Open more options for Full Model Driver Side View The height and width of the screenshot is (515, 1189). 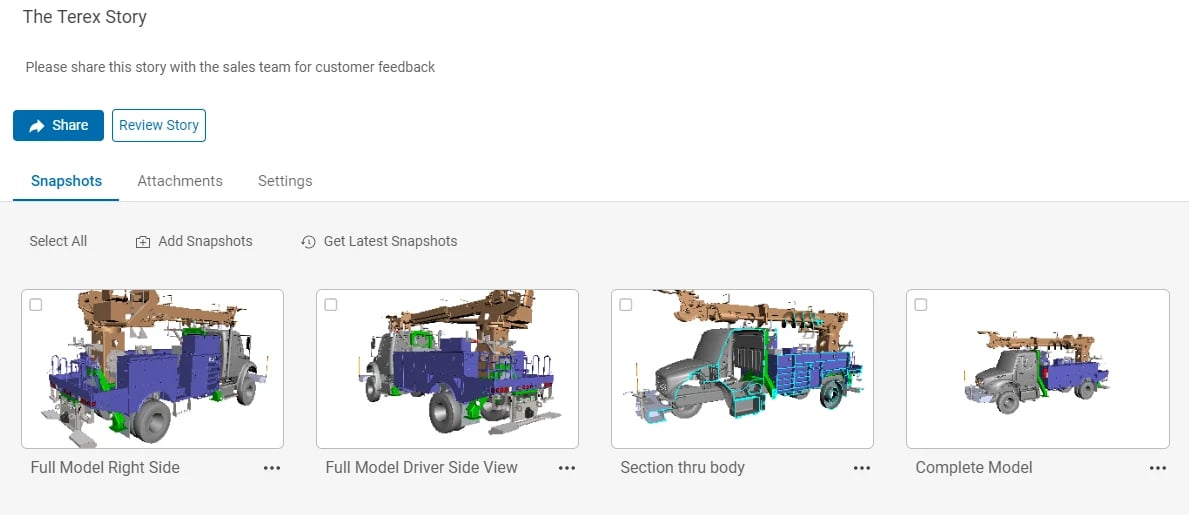point(567,468)
